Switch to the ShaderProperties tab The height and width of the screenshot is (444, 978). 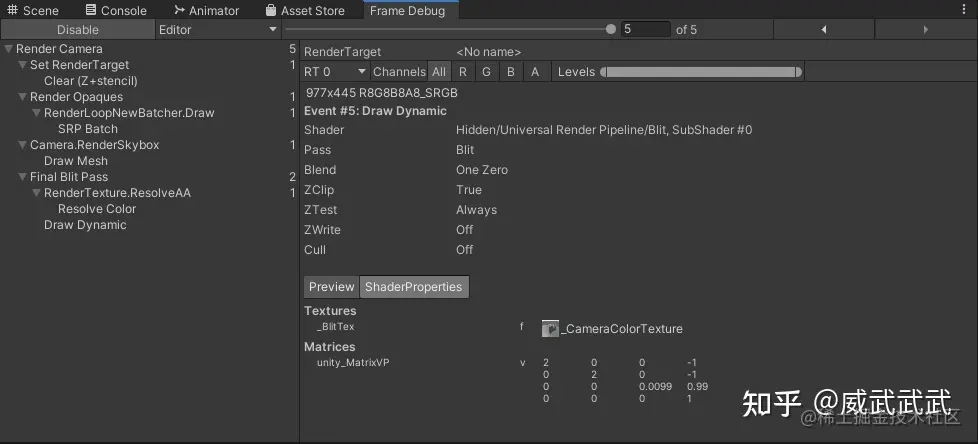(414, 287)
